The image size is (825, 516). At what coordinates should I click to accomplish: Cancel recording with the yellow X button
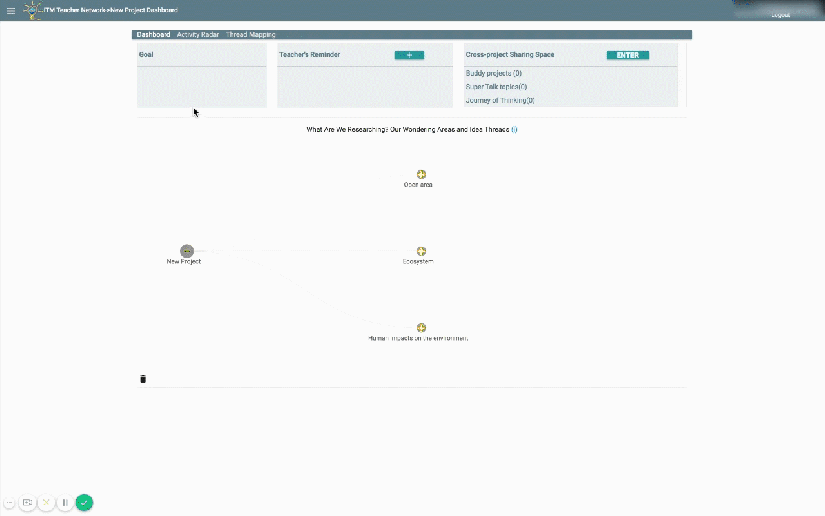point(46,503)
